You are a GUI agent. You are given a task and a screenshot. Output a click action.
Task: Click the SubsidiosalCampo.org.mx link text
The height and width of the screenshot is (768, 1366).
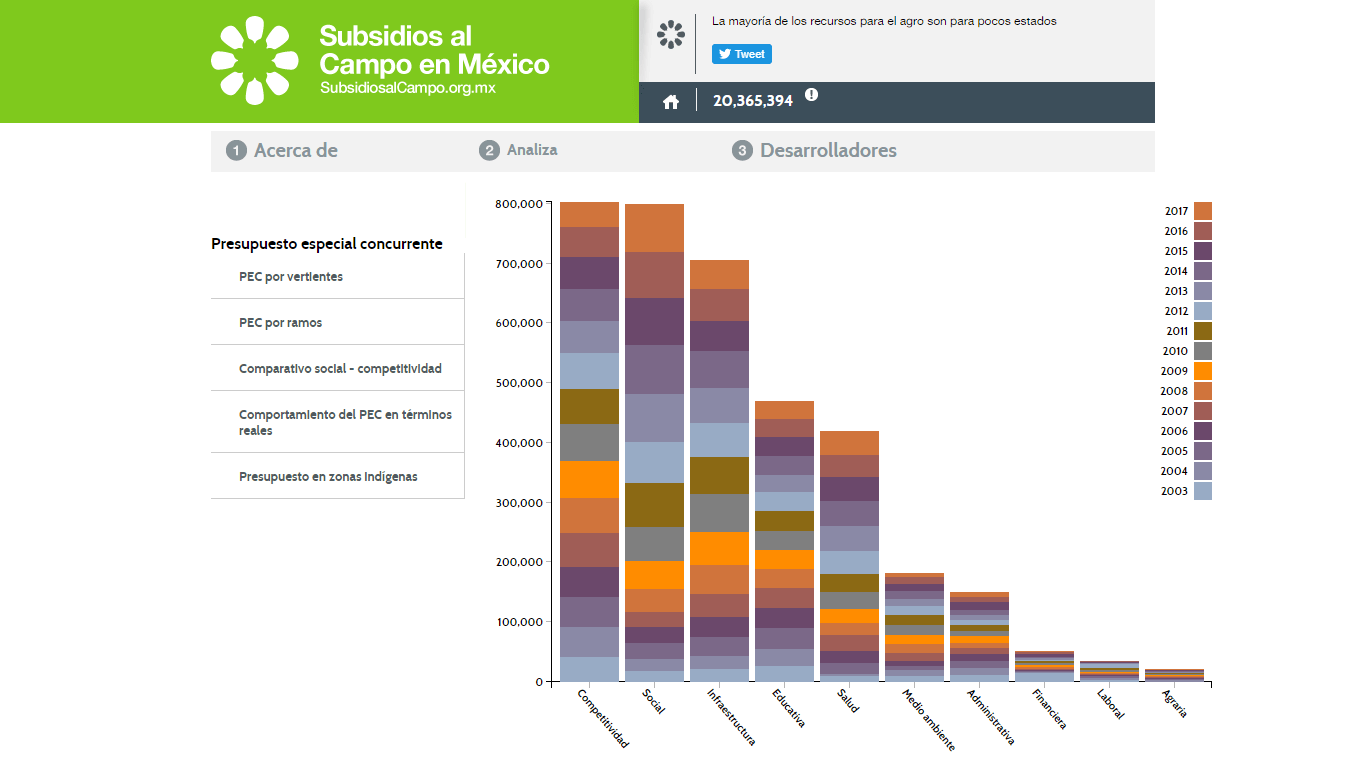(x=408, y=88)
